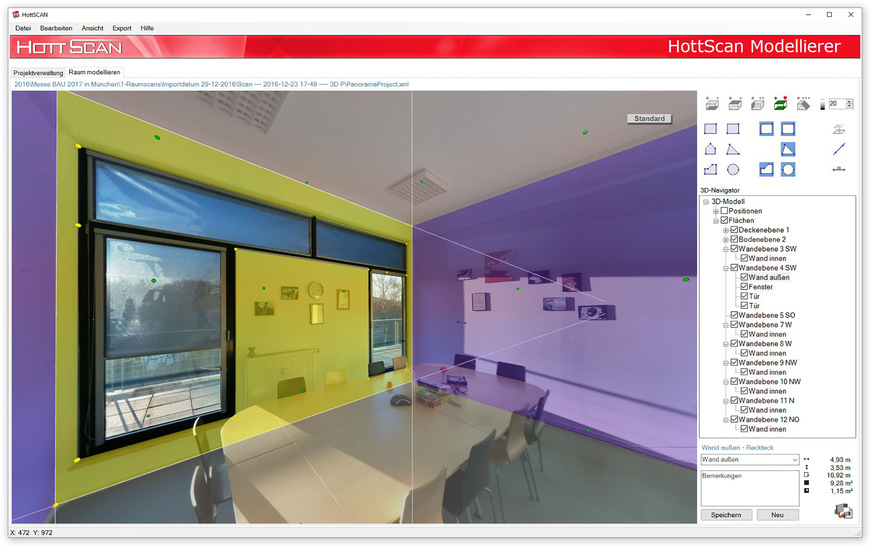Toggle the Wandebene 5 SO checkbox

pyautogui.click(x=734, y=315)
